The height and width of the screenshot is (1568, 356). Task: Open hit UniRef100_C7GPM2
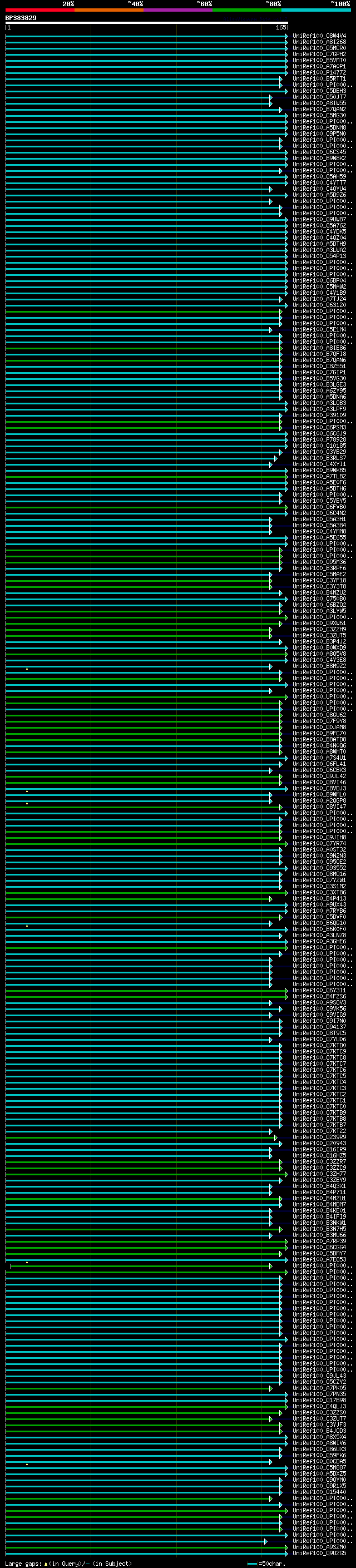(x=319, y=54)
